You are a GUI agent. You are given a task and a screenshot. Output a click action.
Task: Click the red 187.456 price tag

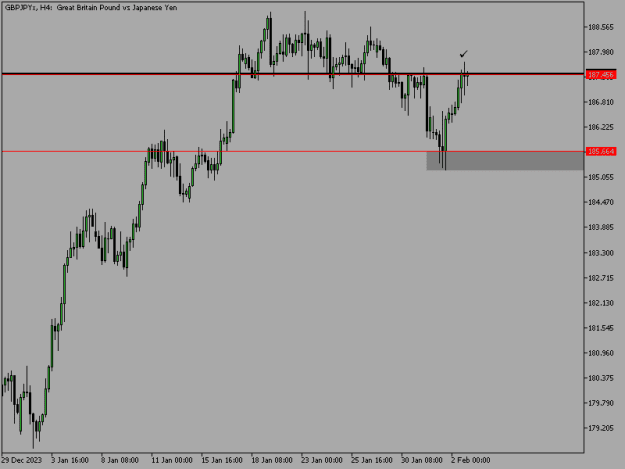coord(601,75)
